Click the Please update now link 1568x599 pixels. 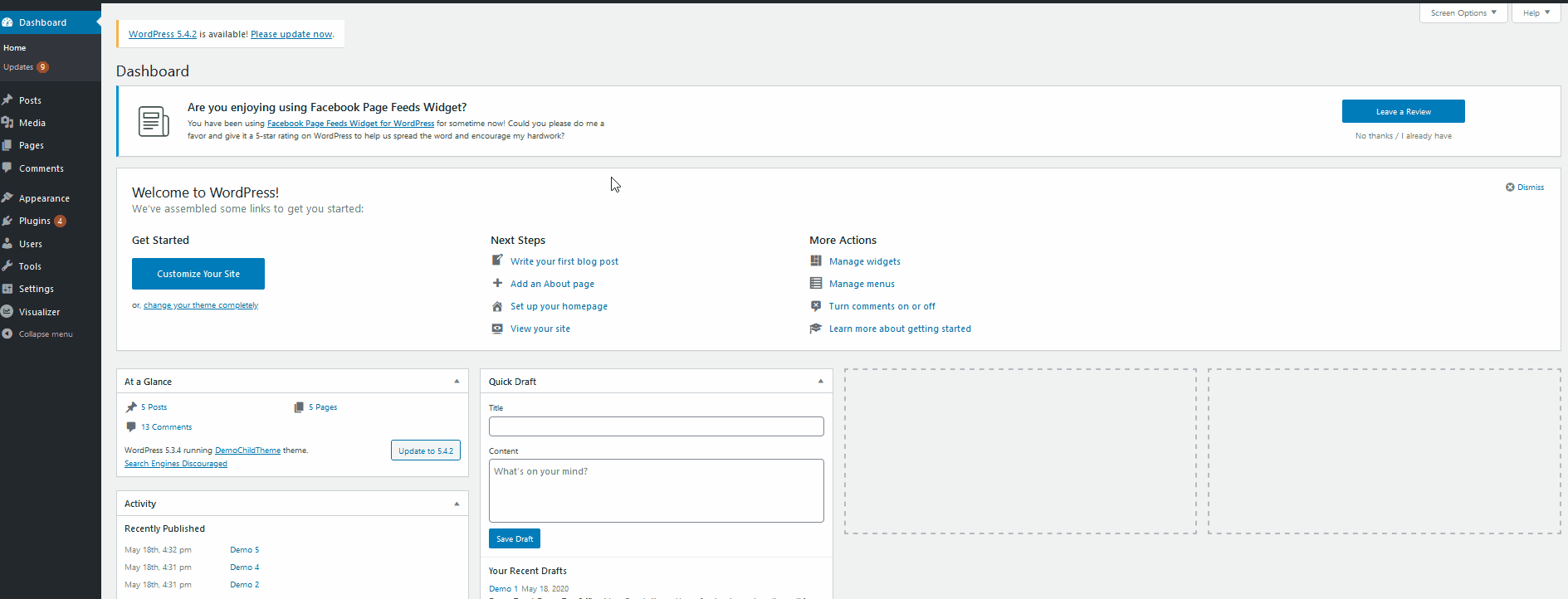(x=291, y=34)
